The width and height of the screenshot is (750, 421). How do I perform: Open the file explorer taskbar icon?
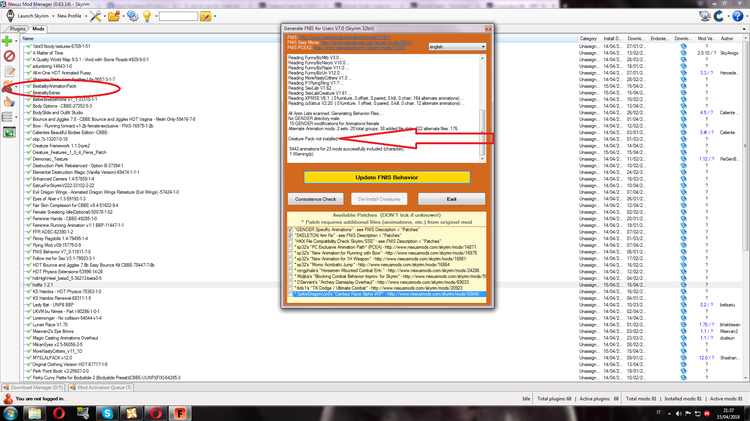point(34,413)
